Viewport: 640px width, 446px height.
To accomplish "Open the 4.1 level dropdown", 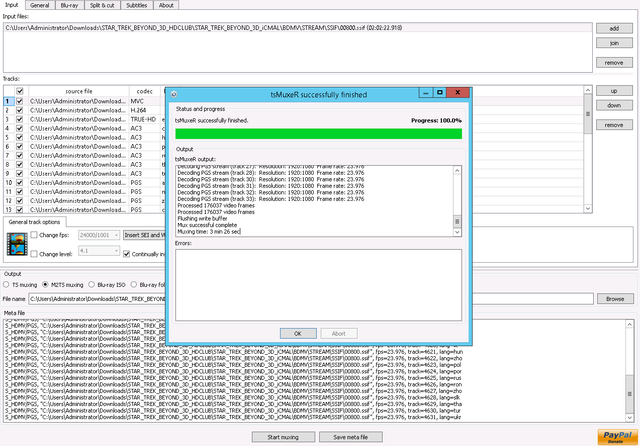I will (99, 251).
